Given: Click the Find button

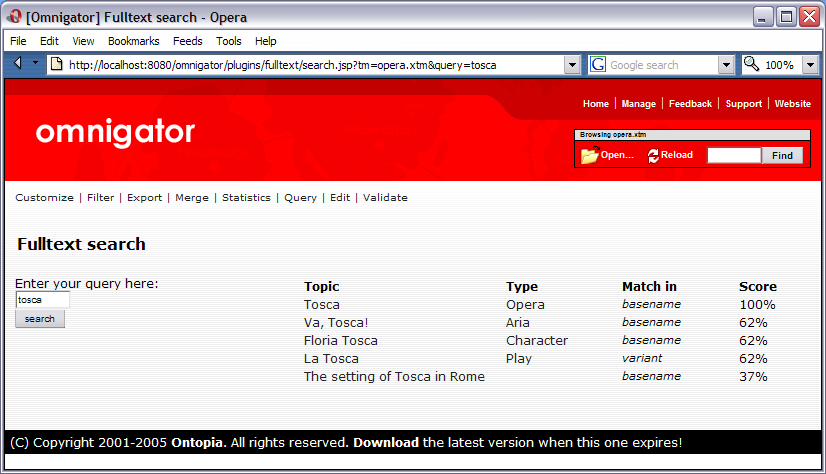Looking at the screenshot, I should 782,155.
